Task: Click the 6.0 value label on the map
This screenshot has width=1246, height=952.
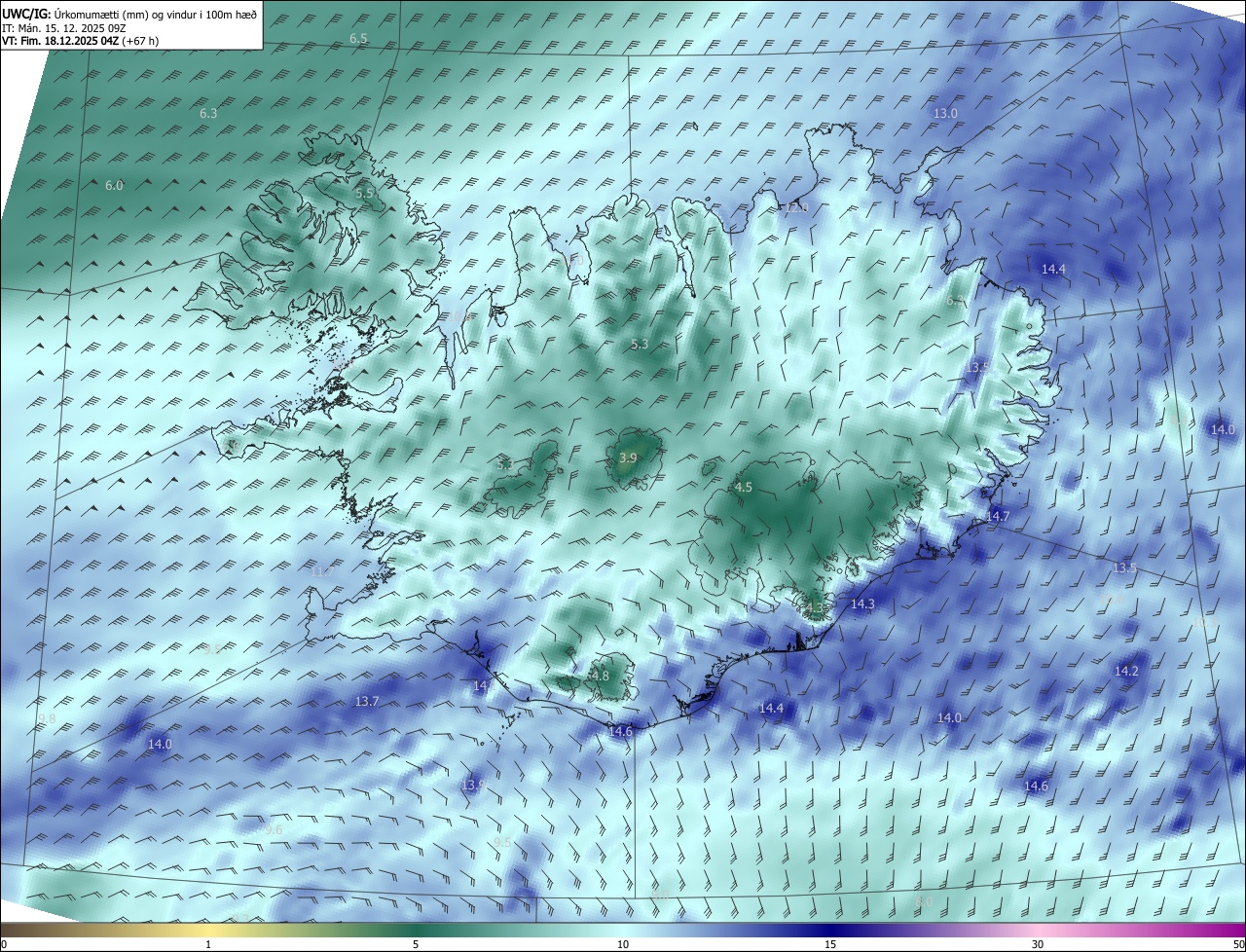Action: click(x=114, y=186)
